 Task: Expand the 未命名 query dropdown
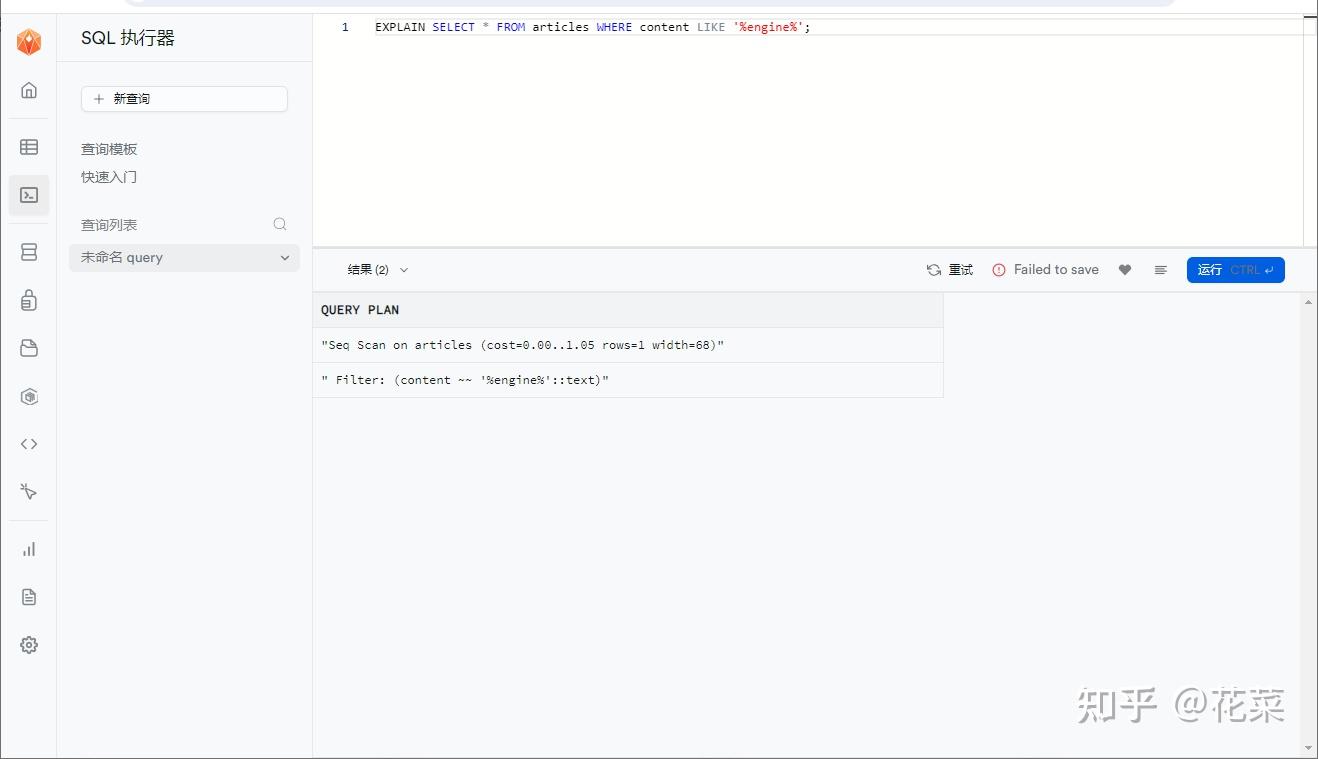click(x=285, y=257)
